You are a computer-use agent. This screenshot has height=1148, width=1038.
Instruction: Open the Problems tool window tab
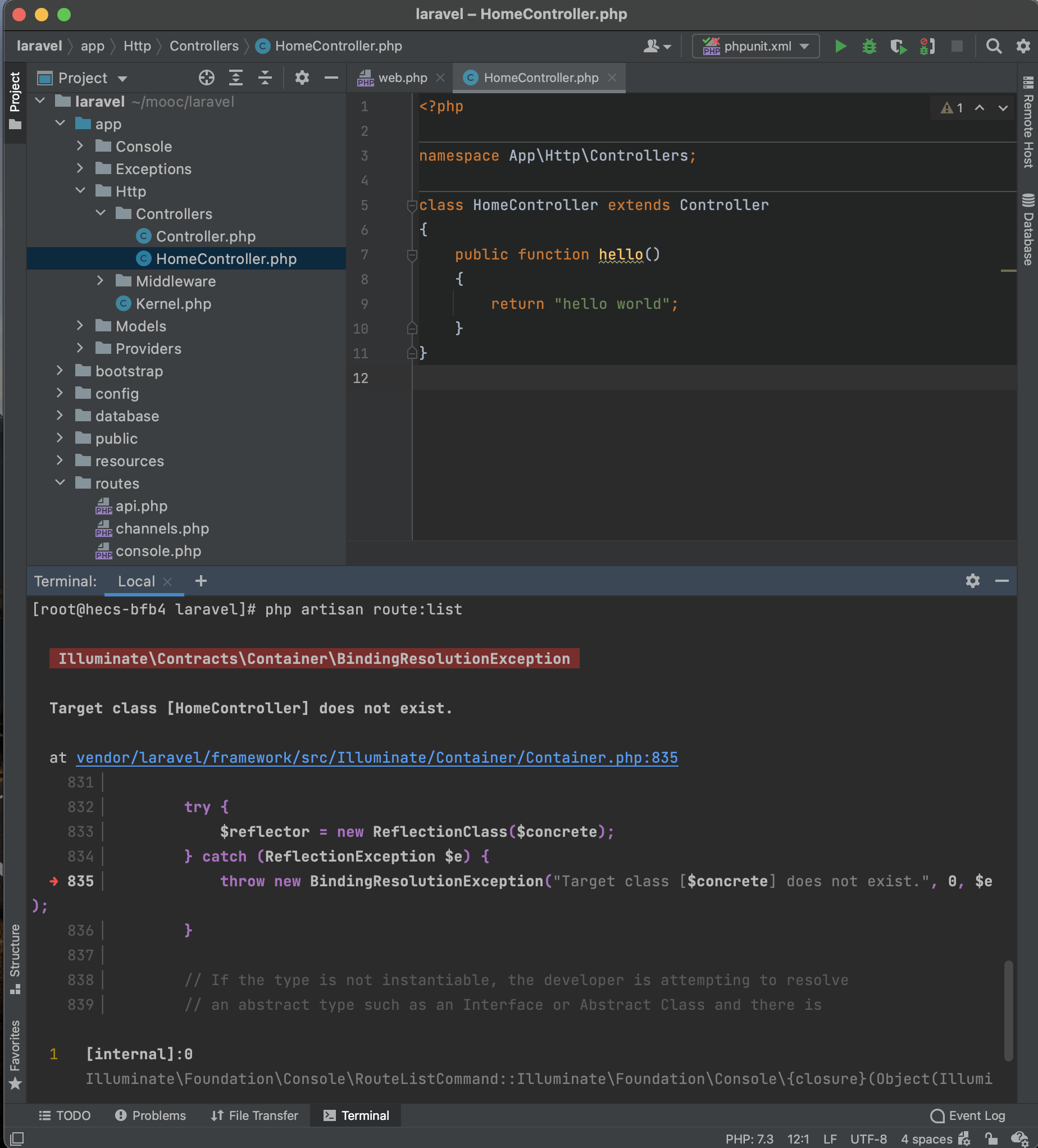tap(151, 1115)
